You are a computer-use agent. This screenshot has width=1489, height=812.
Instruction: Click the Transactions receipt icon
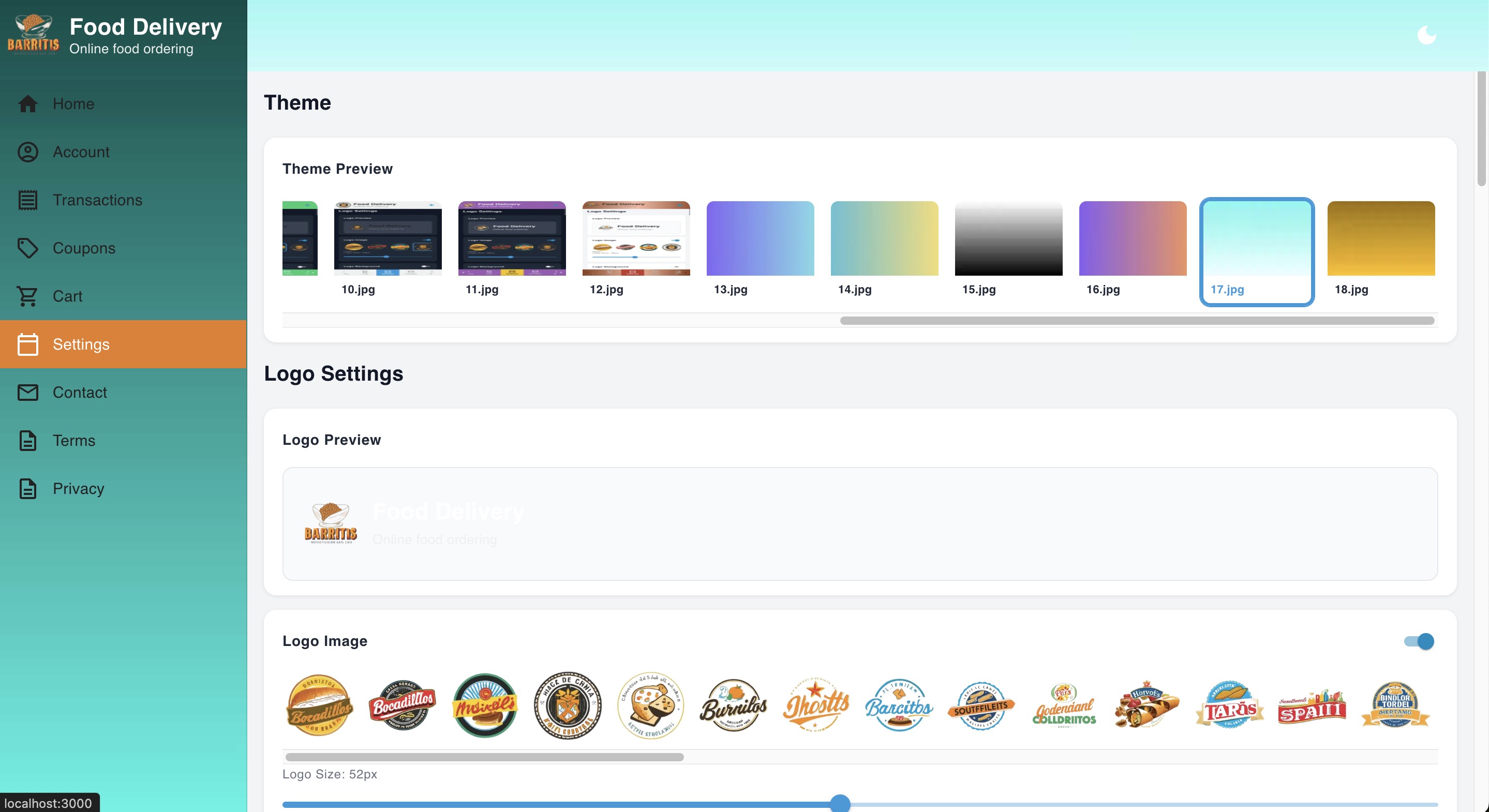pyautogui.click(x=27, y=200)
